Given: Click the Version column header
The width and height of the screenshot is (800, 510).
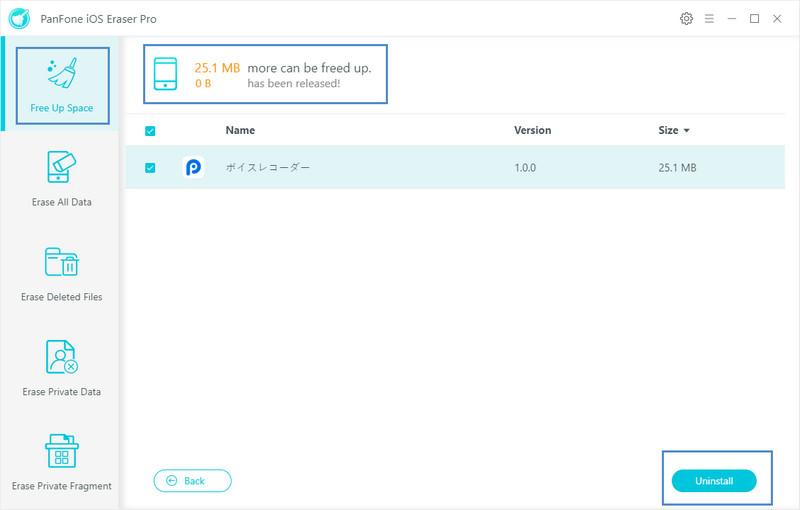Looking at the screenshot, I should [x=533, y=130].
